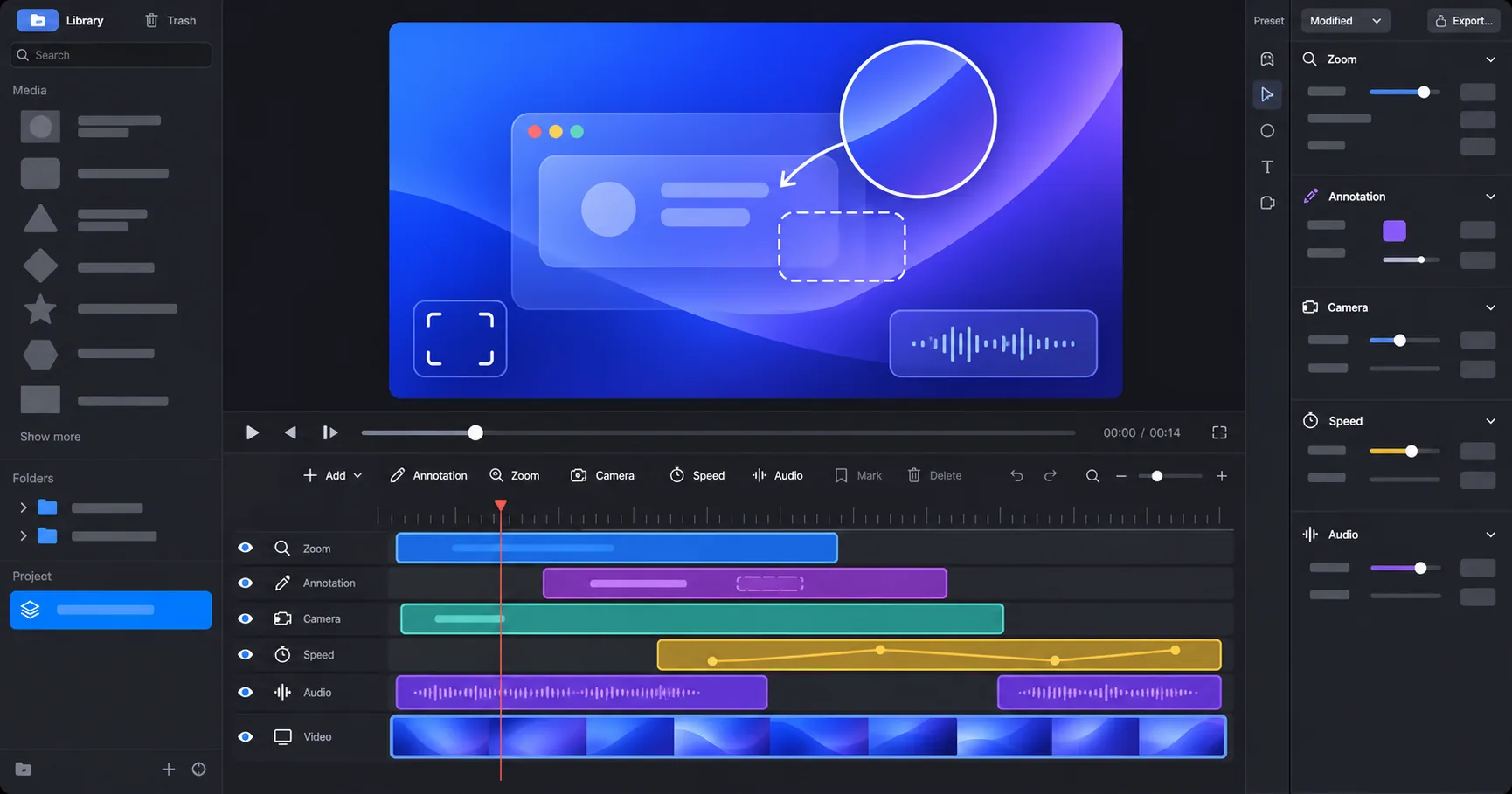Pick the purple annotation color swatch
The height and width of the screenshot is (794, 1512).
[x=1394, y=231]
